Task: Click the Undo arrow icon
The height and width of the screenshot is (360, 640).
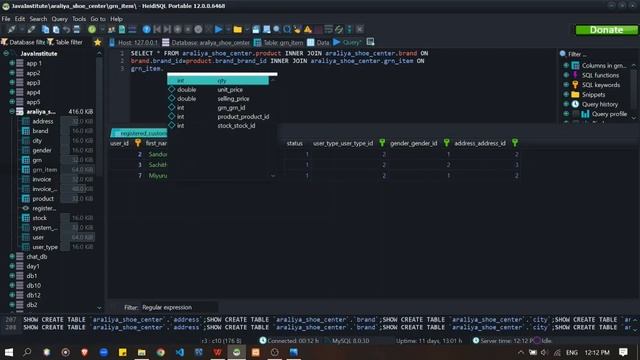Action: tap(66, 29)
